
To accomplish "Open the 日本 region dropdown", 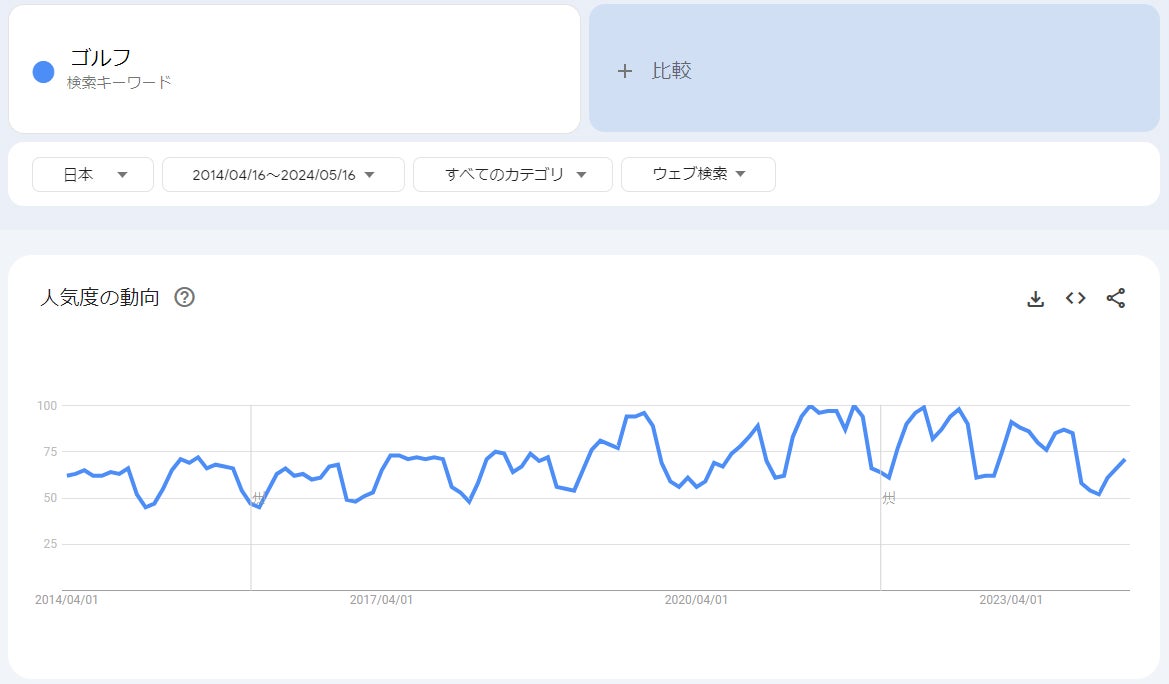I will [x=93, y=174].
